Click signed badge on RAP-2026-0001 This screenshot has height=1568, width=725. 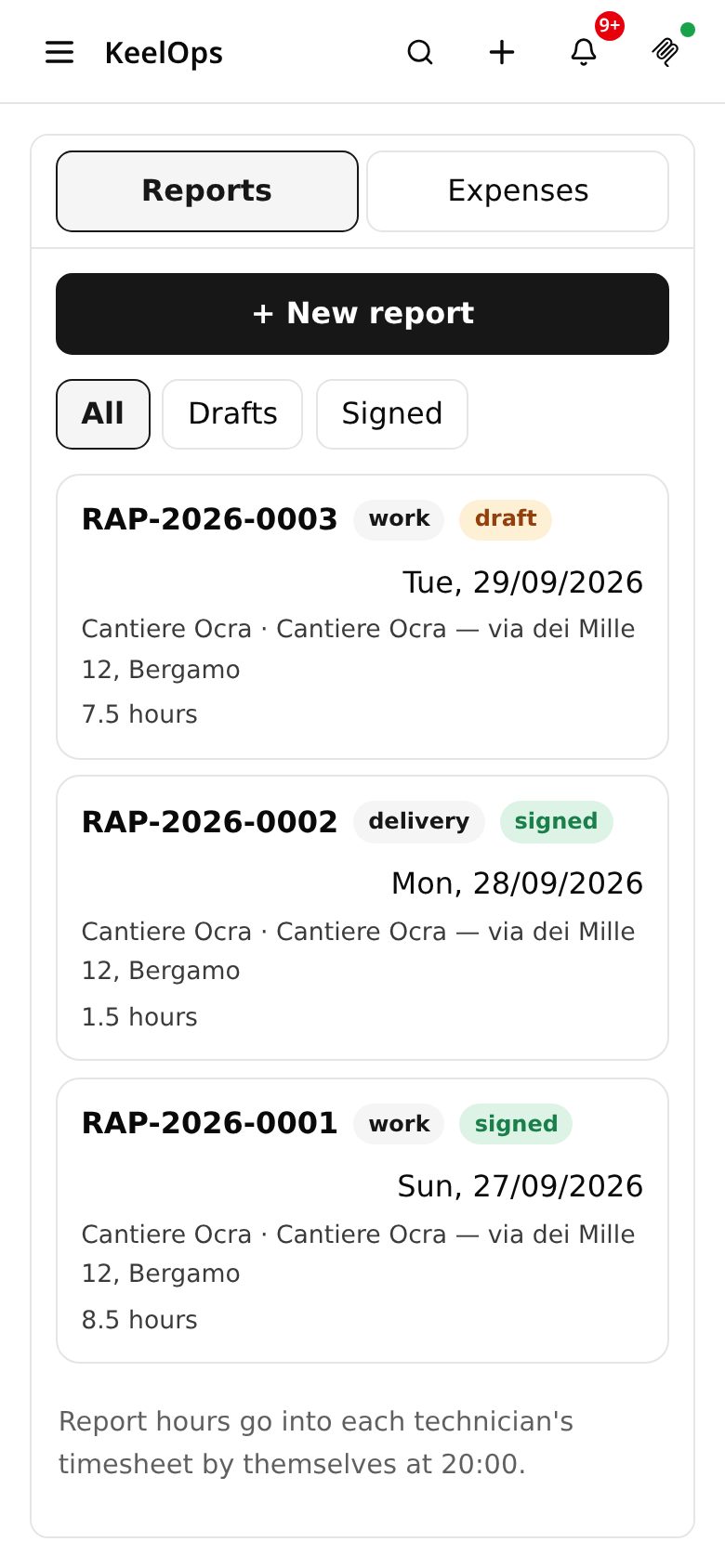516,1124
